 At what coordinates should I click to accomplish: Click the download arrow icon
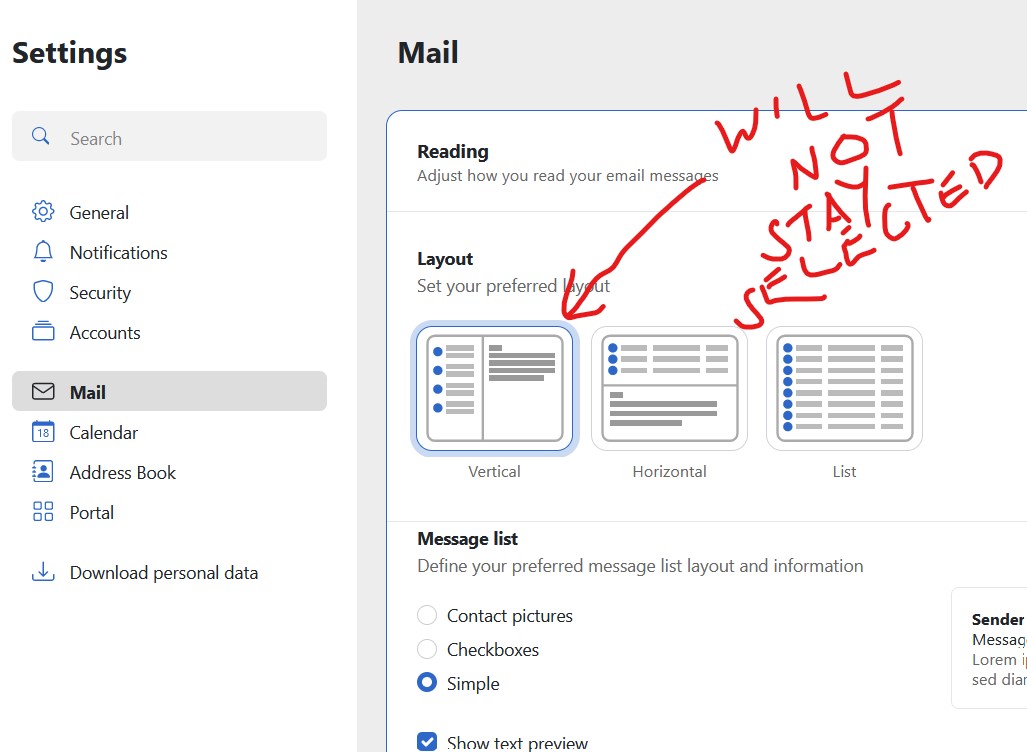point(42,572)
